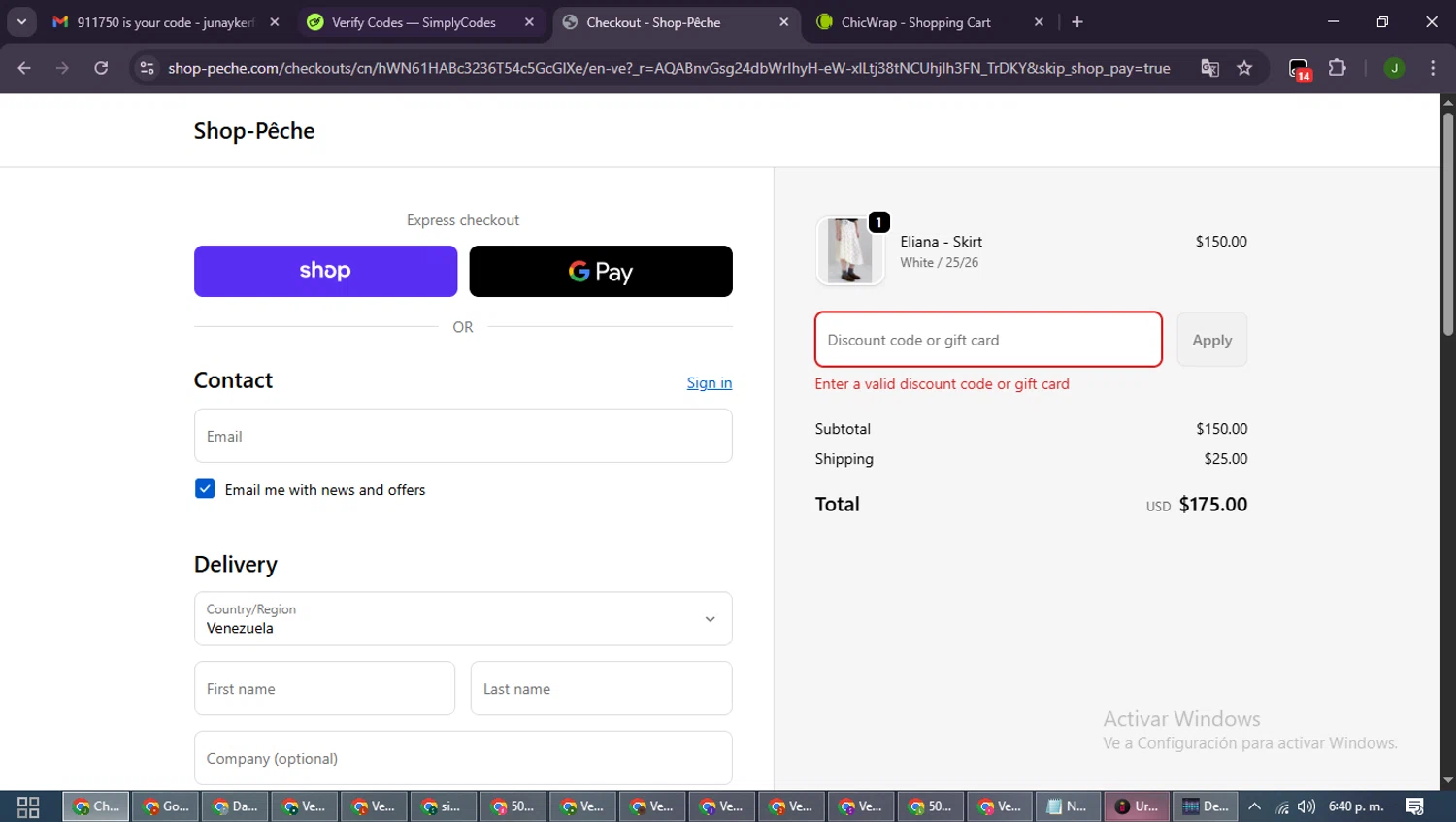Screen dimensions: 1456x822
Task: Open the 'Da...' Chrome taskbar window
Action: point(235,806)
